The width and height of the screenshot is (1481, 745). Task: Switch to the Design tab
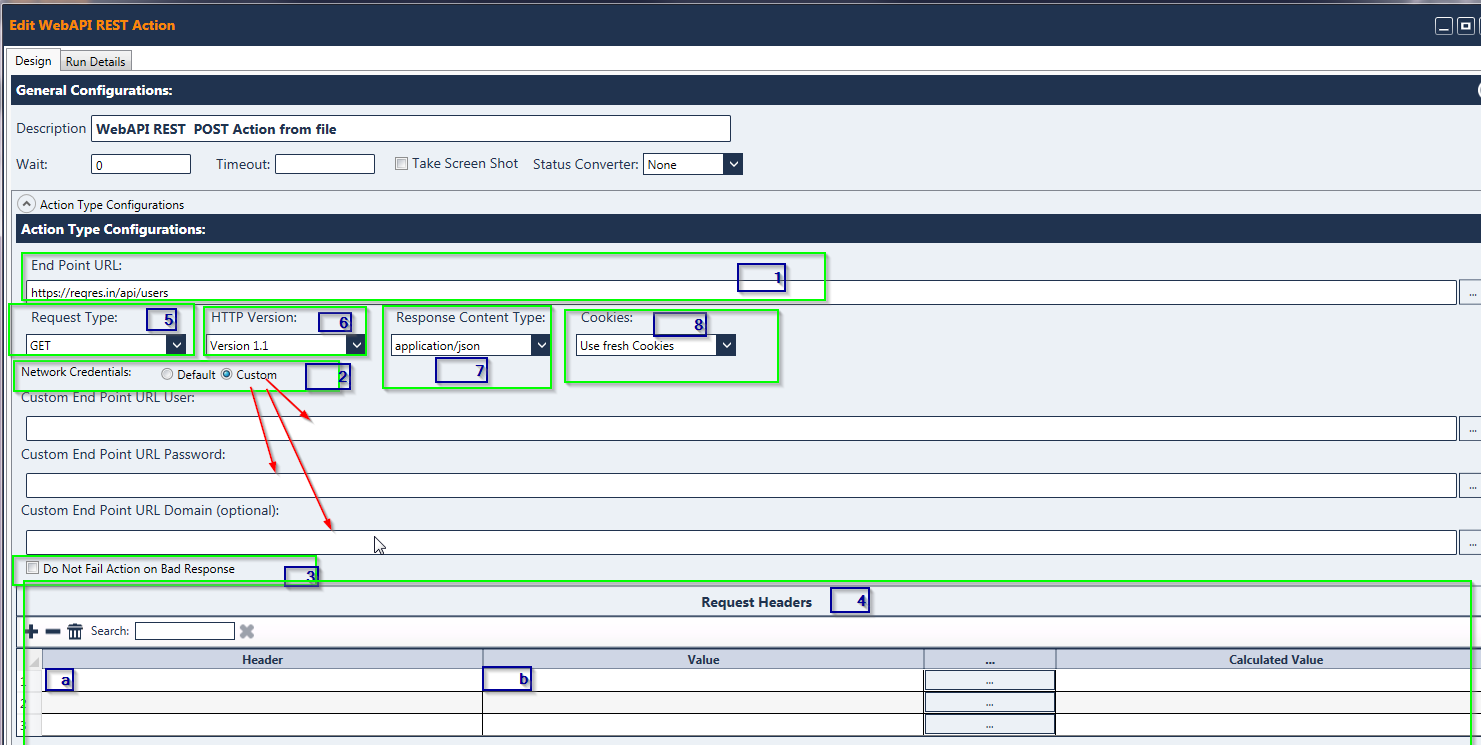pyautogui.click(x=33, y=61)
